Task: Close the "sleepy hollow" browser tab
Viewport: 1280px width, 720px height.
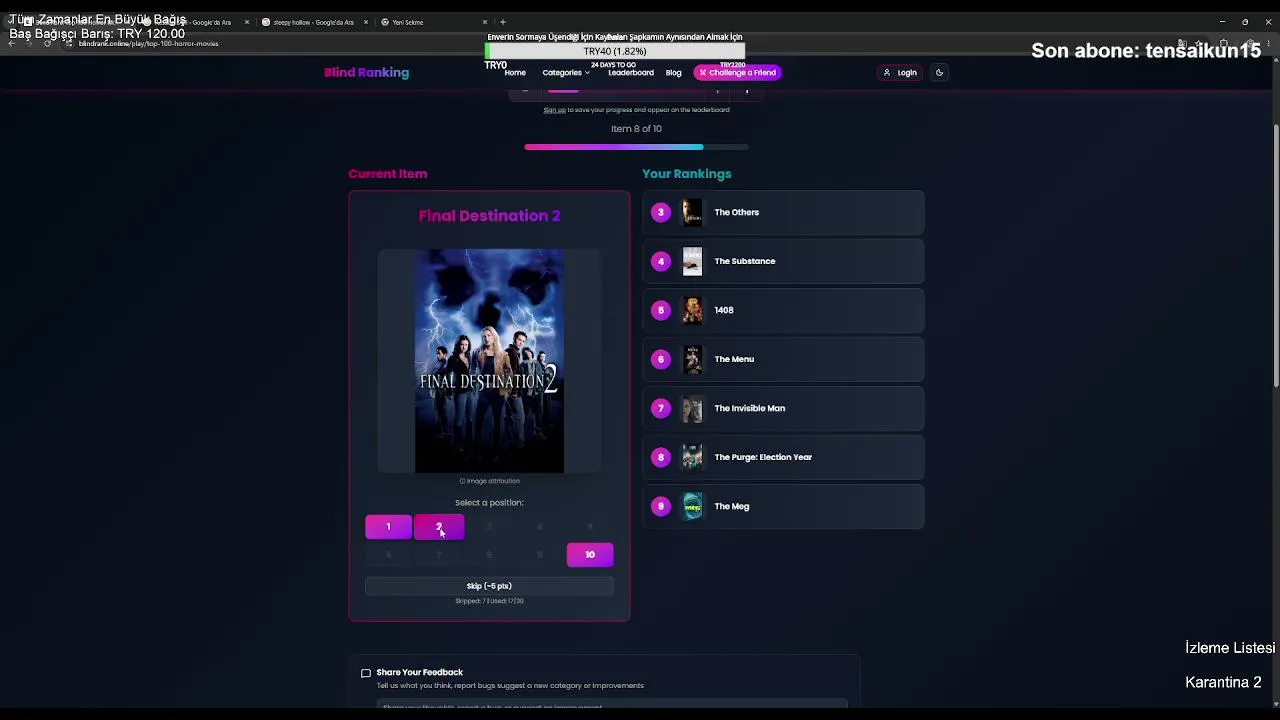Action: [366, 22]
